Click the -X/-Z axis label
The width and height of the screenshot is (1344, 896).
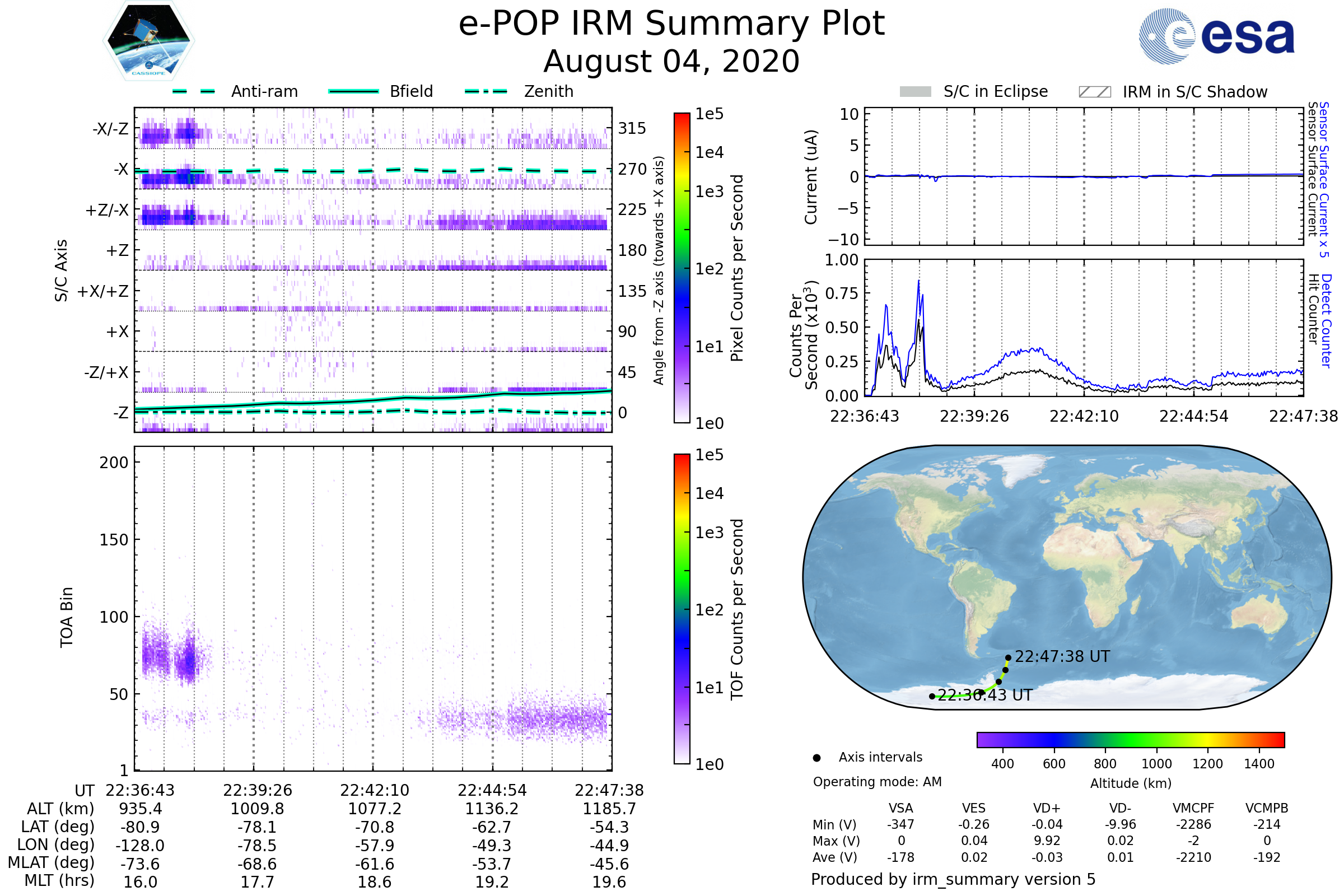(x=110, y=129)
